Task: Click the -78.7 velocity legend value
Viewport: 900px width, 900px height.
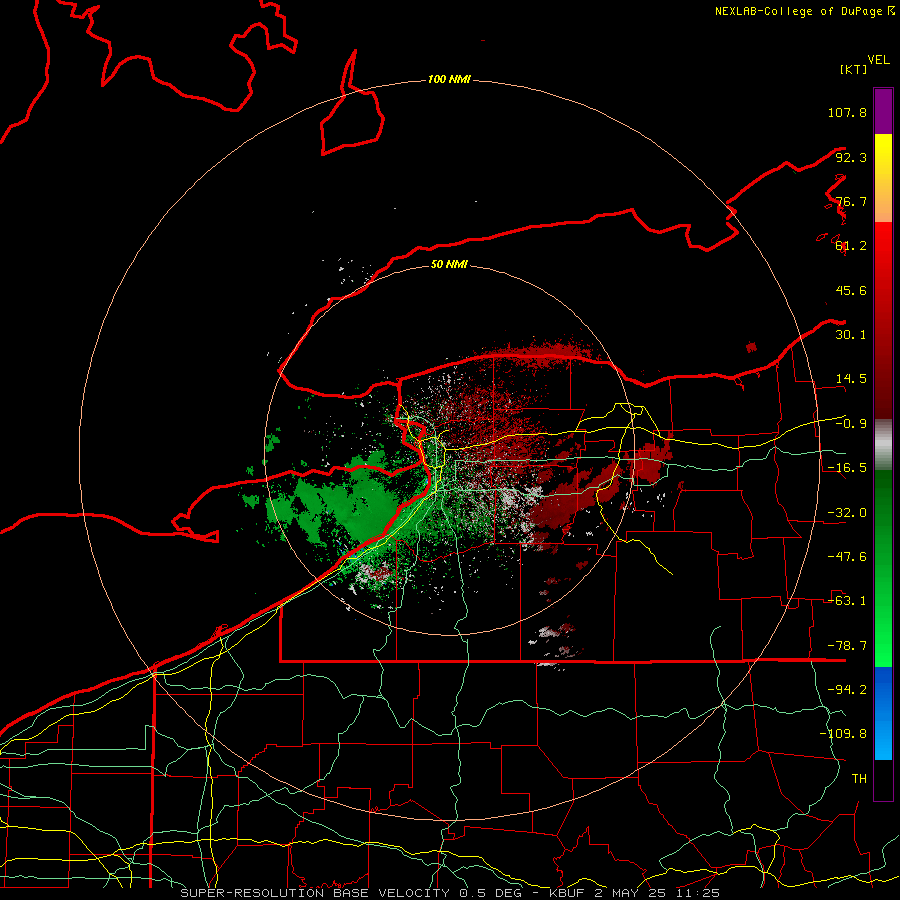Action: click(x=847, y=646)
